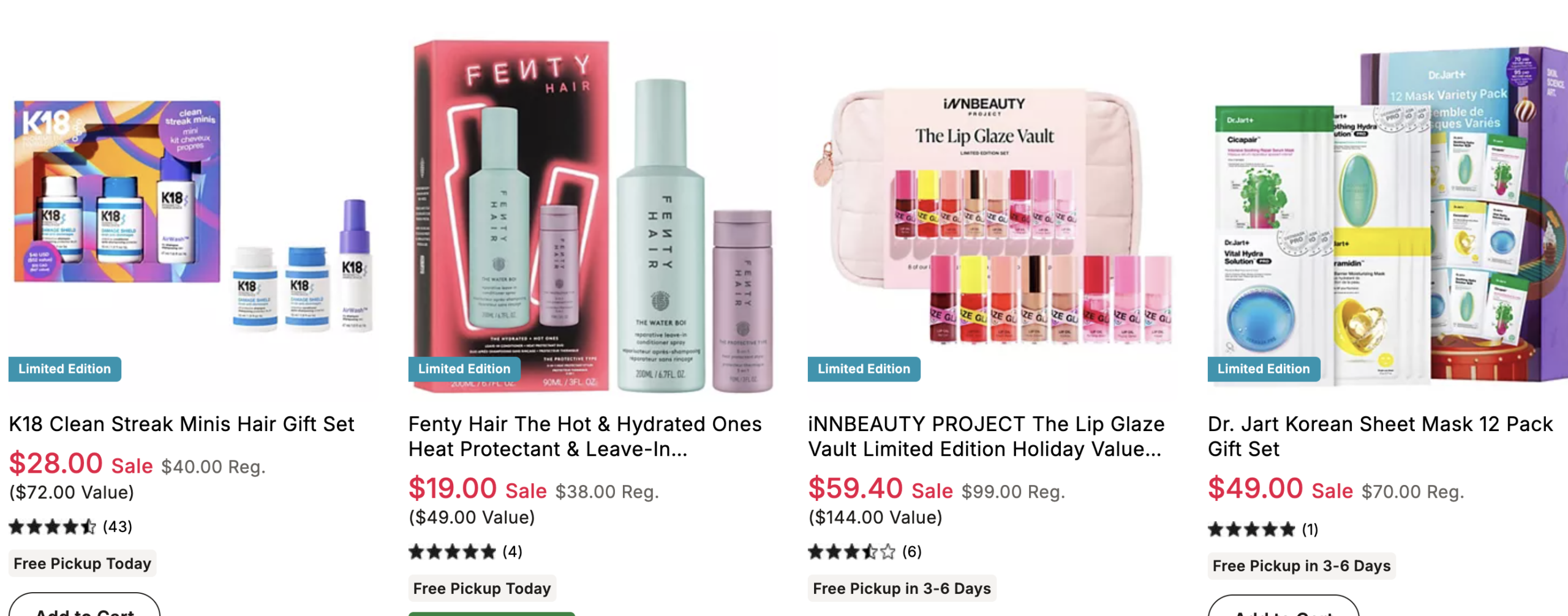Click the iNNBEAUTY star rating with 6 reviews
This screenshot has height=616, width=1568.
pyautogui.click(x=864, y=552)
